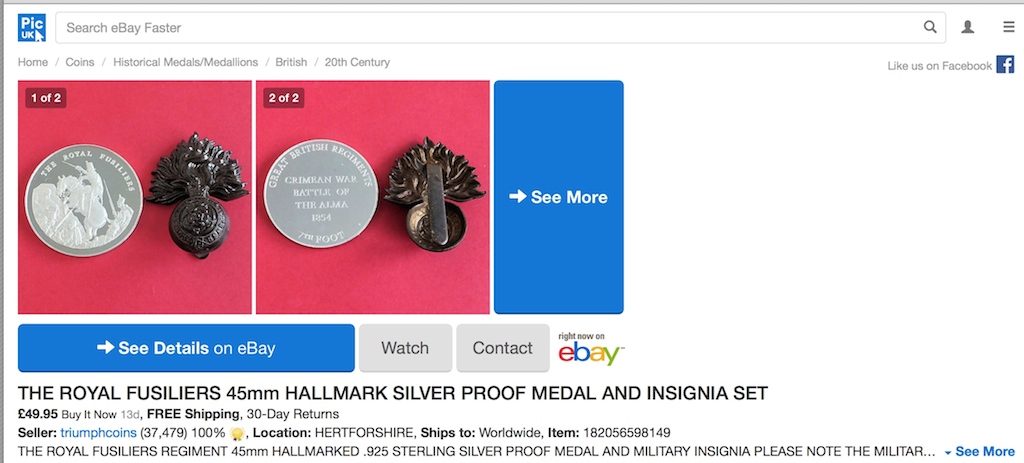Open Historical Medals/Medallions breadcrumb
The image size is (1024, 463).
(x=185, y=63)
